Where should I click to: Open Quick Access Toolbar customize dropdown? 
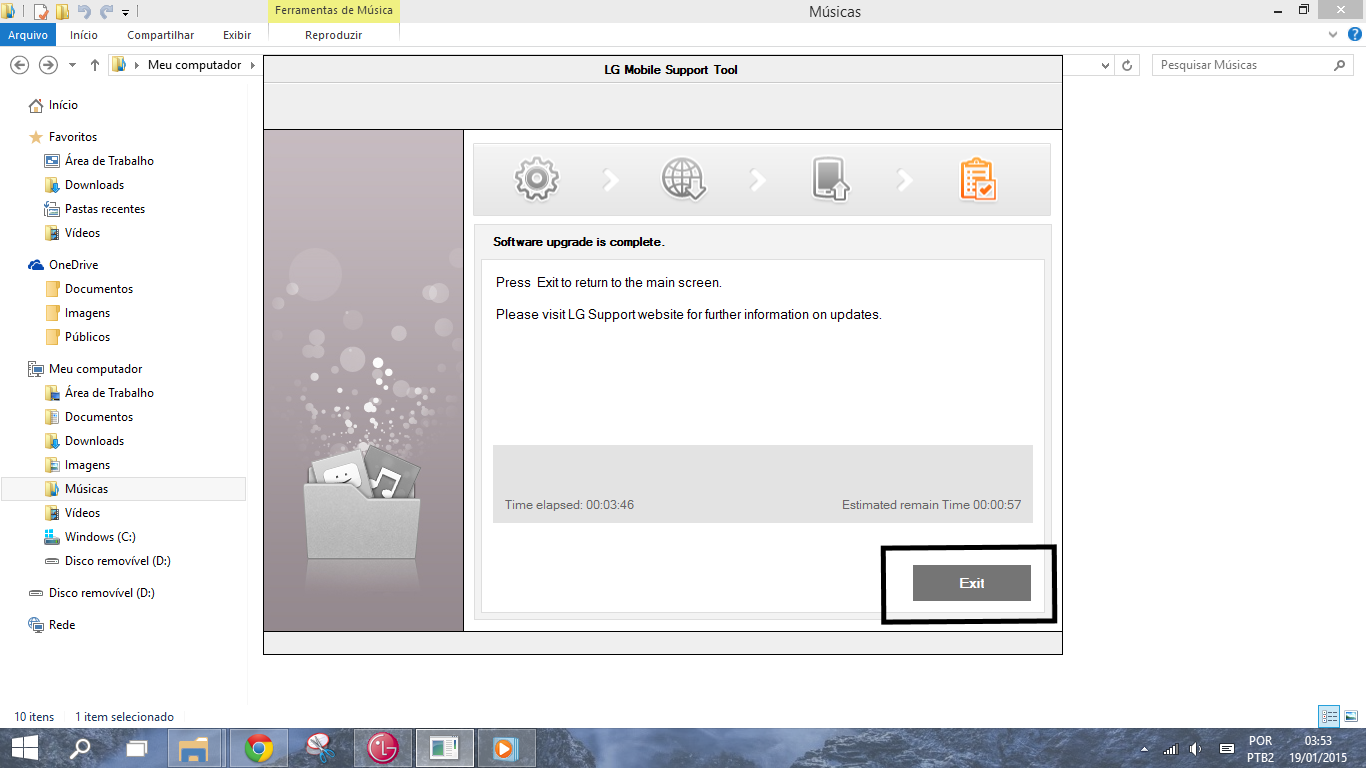coord(125,12)
